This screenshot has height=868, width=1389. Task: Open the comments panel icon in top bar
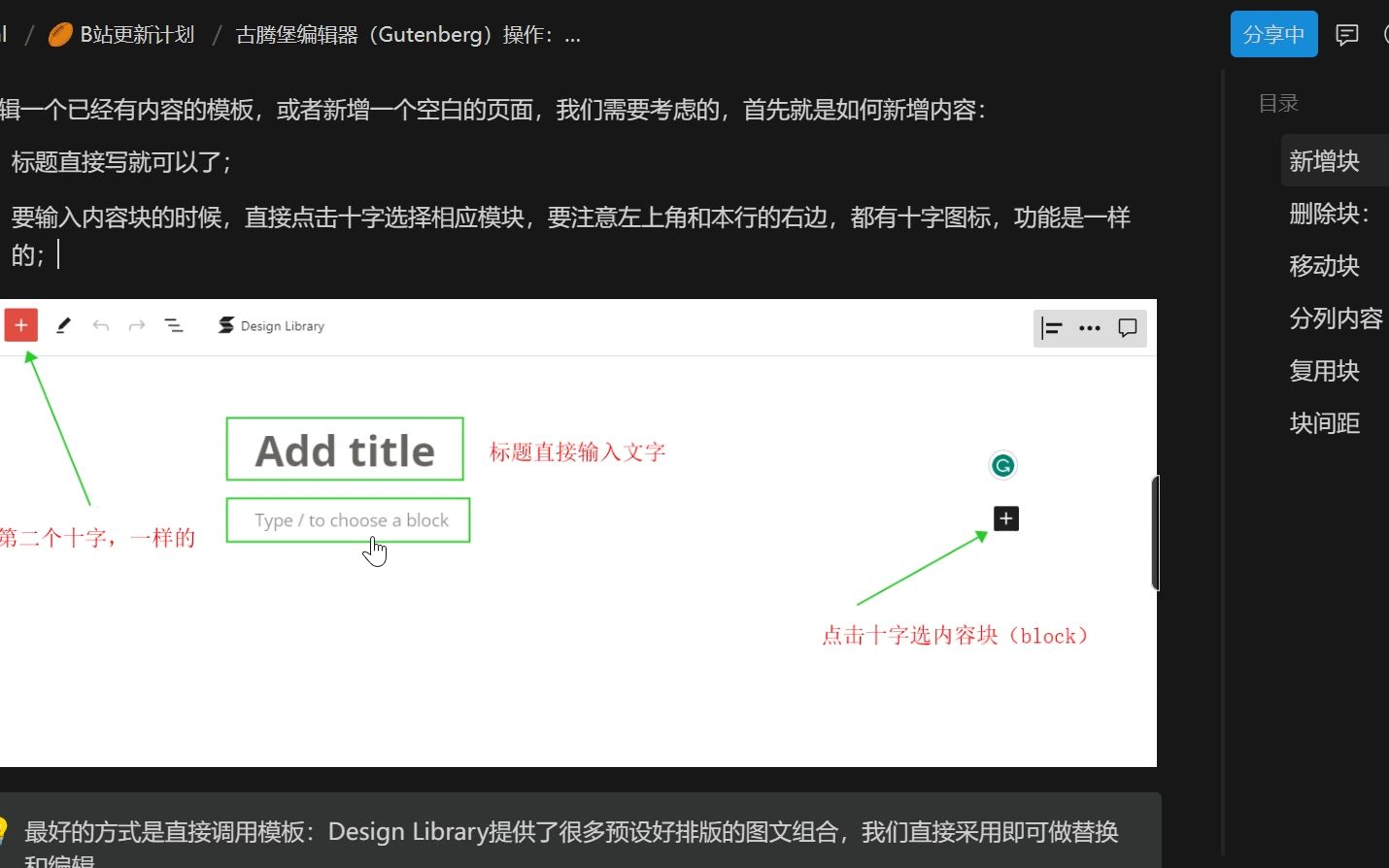point(1347,35)
